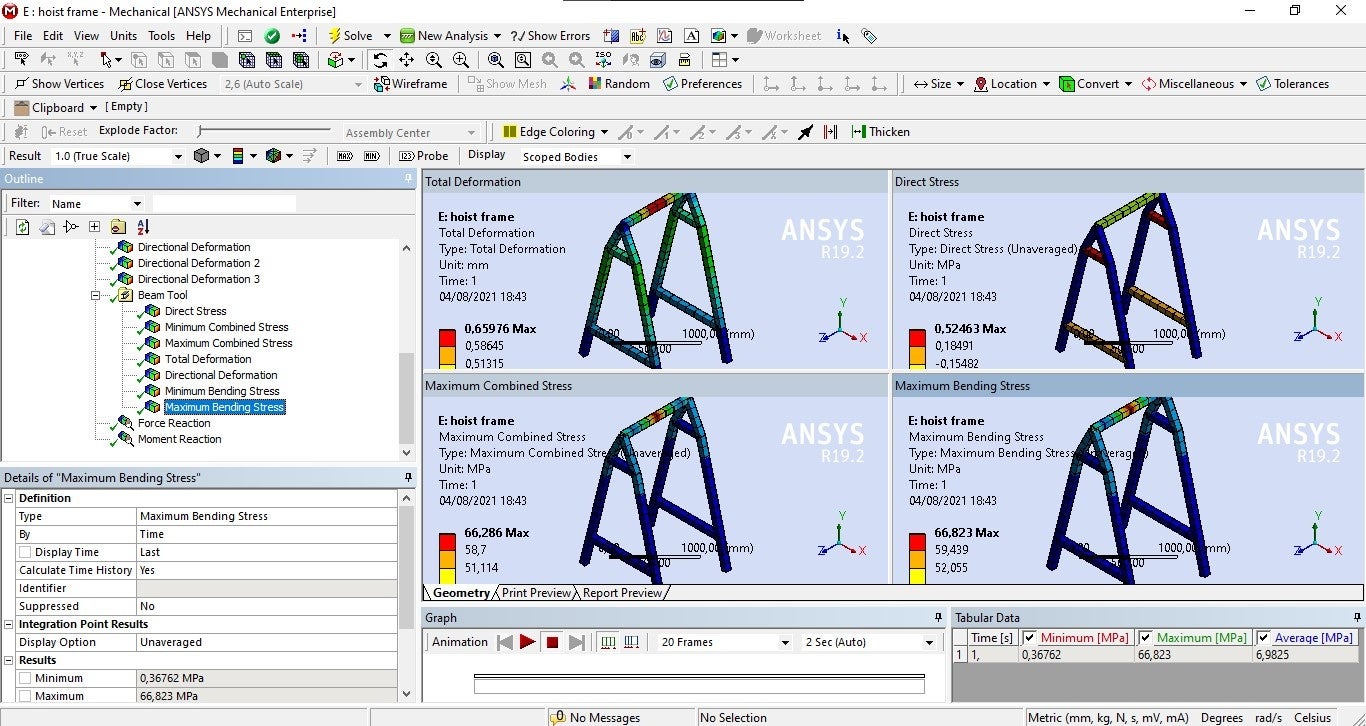Open the Units menu
1366x726 pixels.
click(124, 36)
